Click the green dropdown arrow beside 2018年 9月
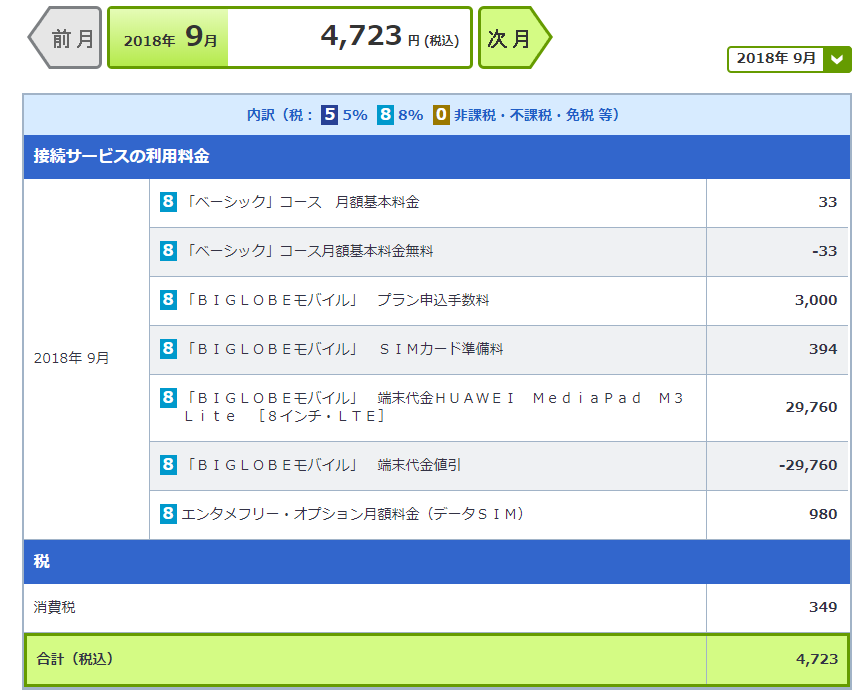 pos(837,59)
